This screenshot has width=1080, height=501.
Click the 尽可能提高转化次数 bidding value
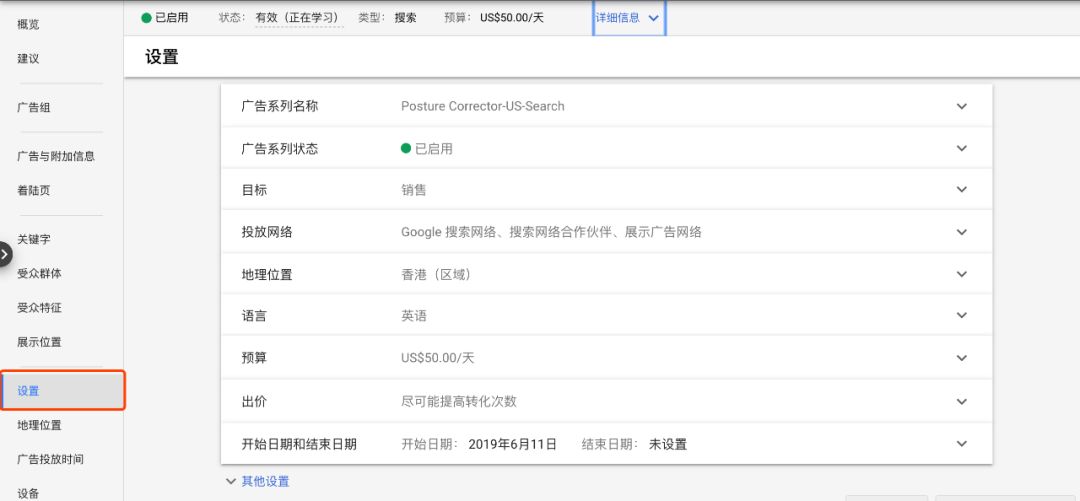tap(459, 401)
